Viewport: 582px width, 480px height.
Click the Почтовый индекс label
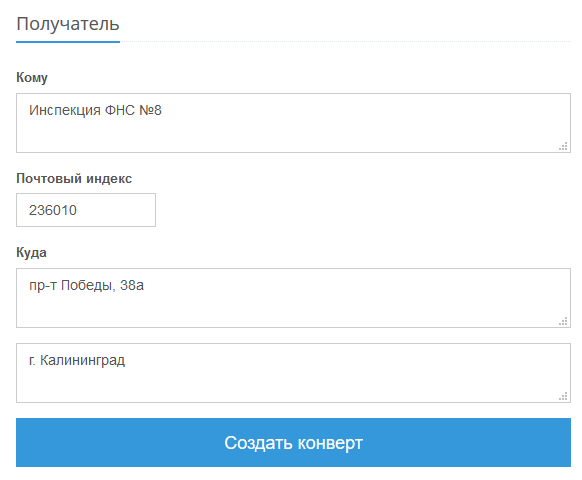coord(74,179)
